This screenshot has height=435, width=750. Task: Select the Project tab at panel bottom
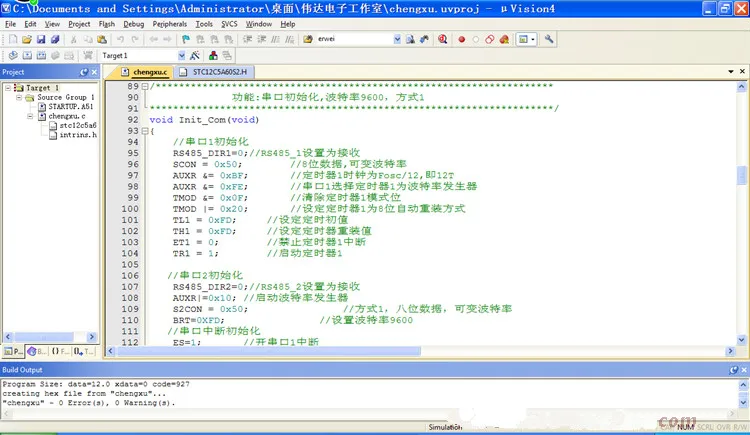pyautogui.click(x=13, y=351)
